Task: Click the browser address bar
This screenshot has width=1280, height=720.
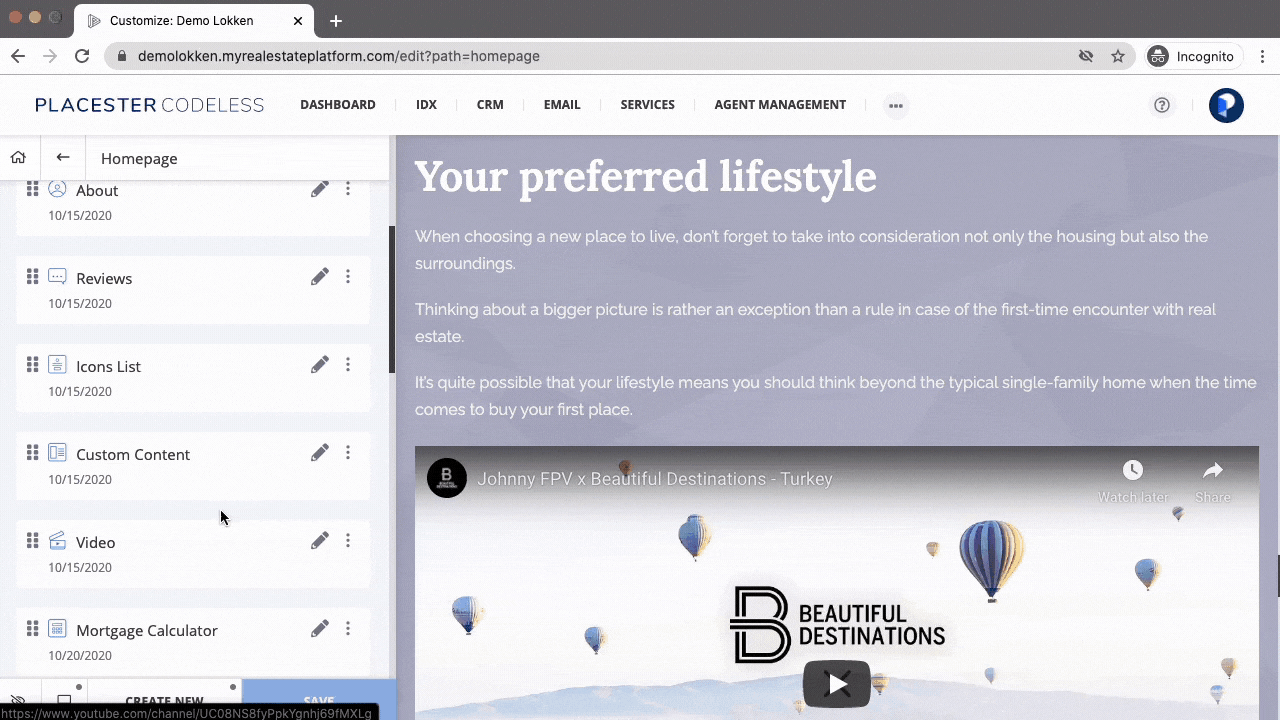Action: coord(600,56)
